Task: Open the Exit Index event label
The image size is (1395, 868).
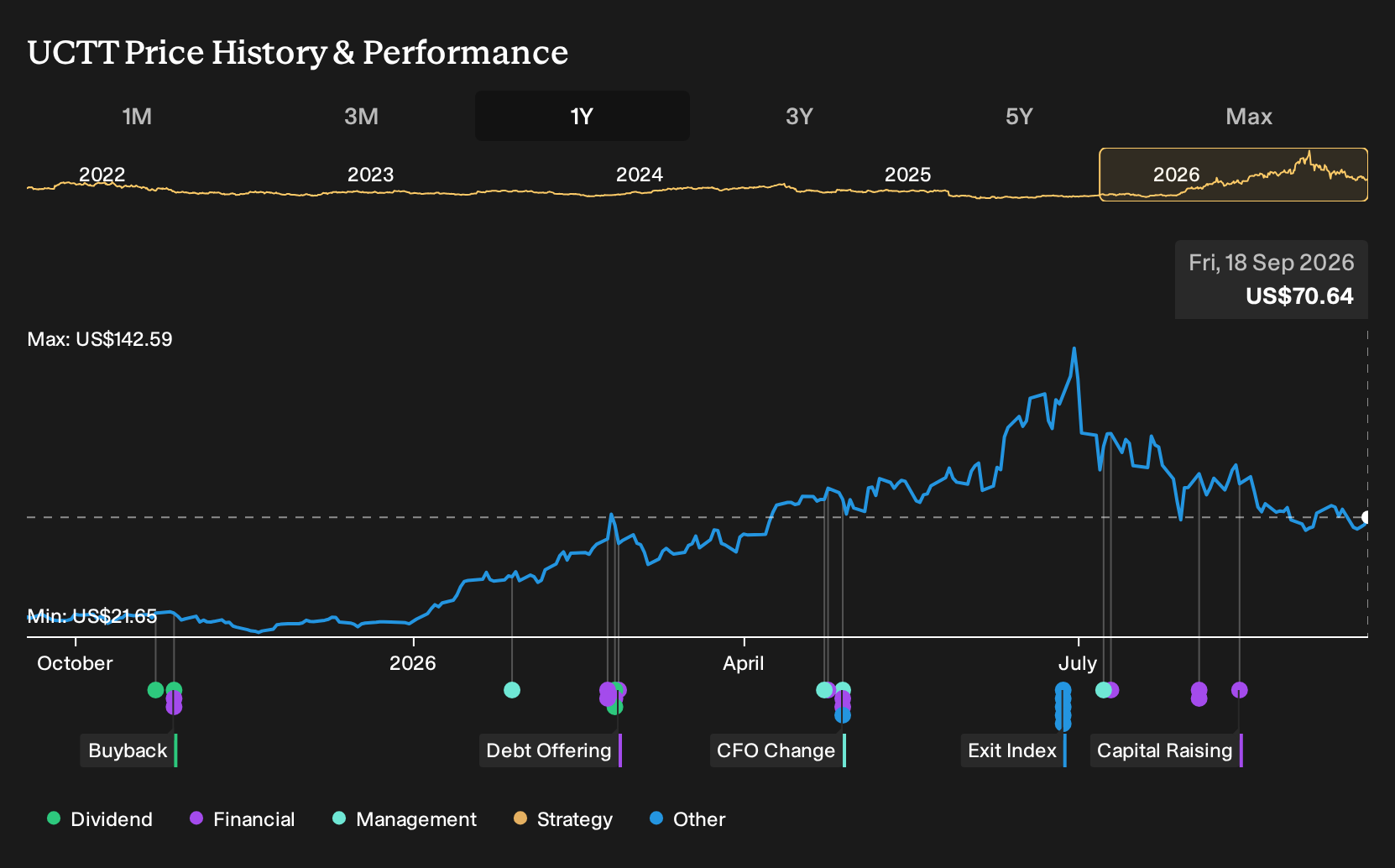Action: (x=1013, y=750)
